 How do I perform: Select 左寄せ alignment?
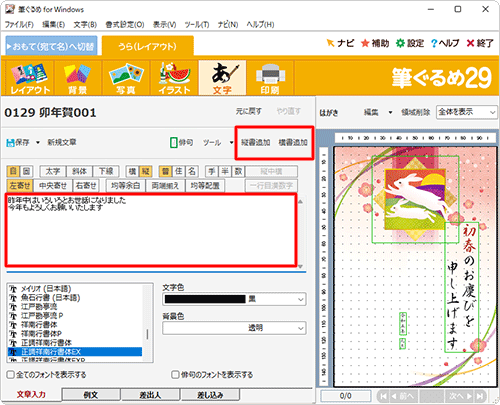pos(20,186)
